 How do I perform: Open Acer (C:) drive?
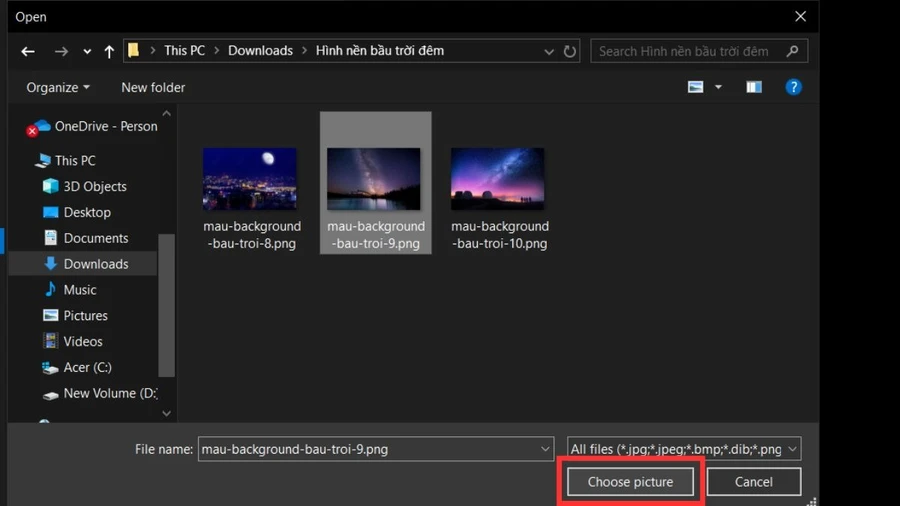87,367
